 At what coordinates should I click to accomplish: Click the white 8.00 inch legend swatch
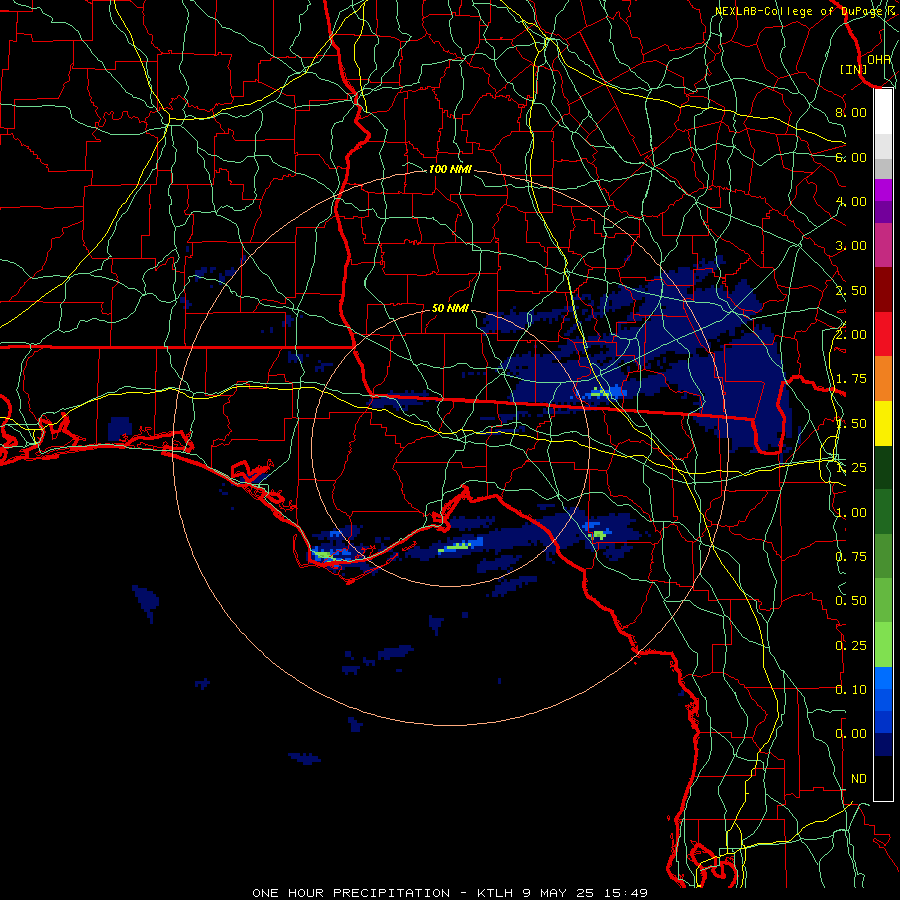[x=883, y=112]
